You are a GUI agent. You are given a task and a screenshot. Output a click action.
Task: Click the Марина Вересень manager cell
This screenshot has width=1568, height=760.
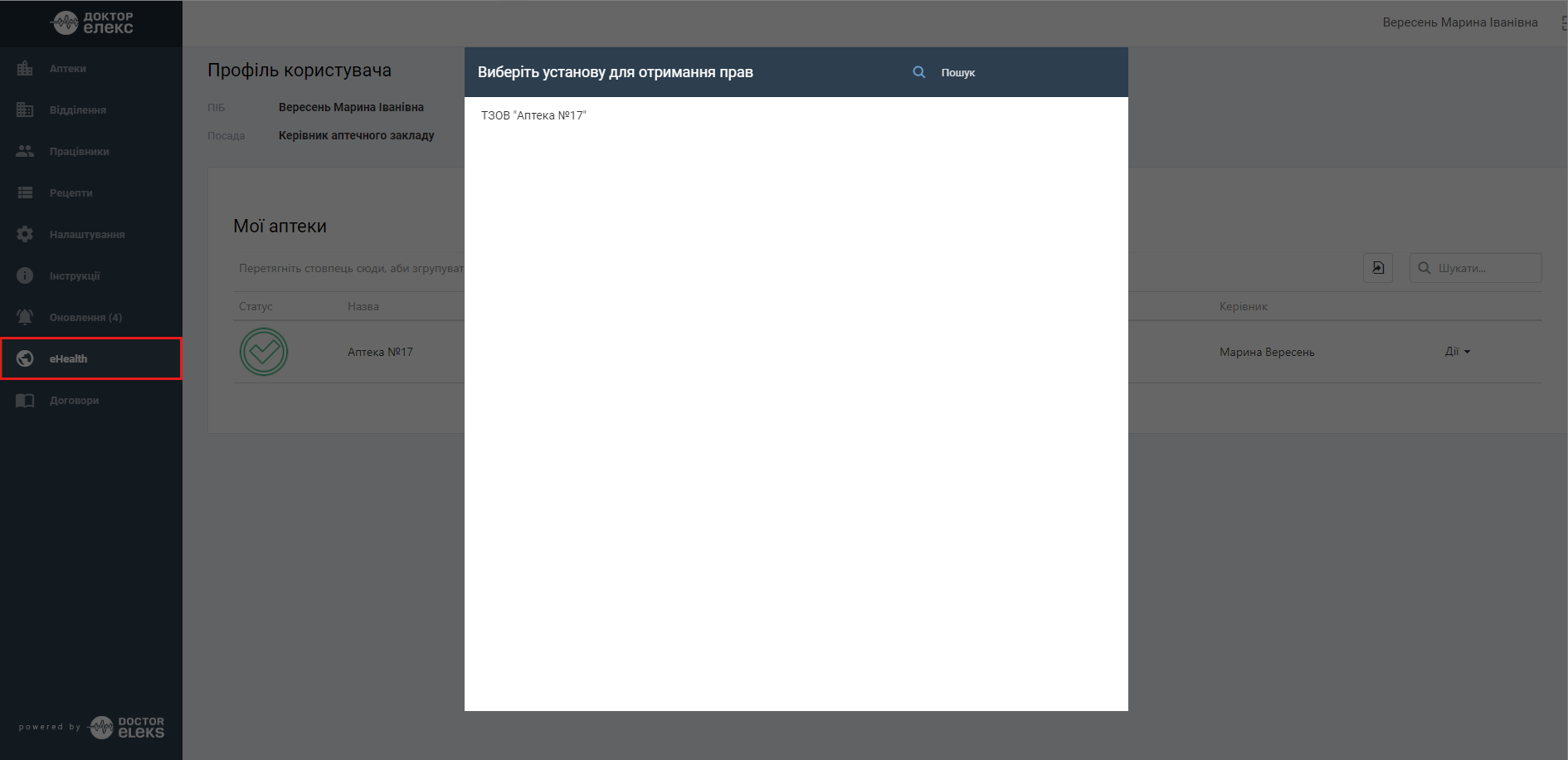click(x=1267, y=352)
